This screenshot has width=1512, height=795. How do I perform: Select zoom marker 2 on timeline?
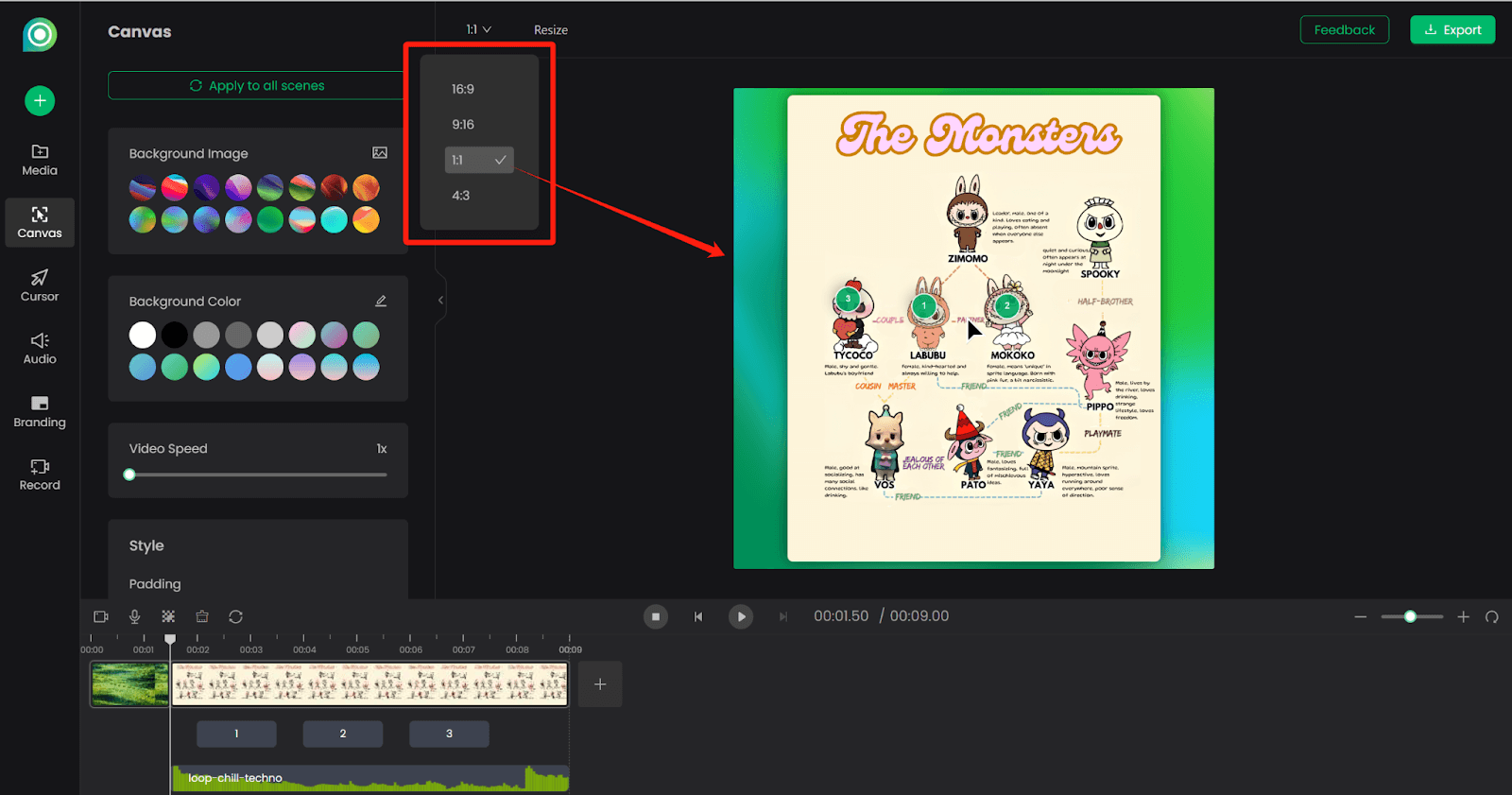tap(343, 734)
